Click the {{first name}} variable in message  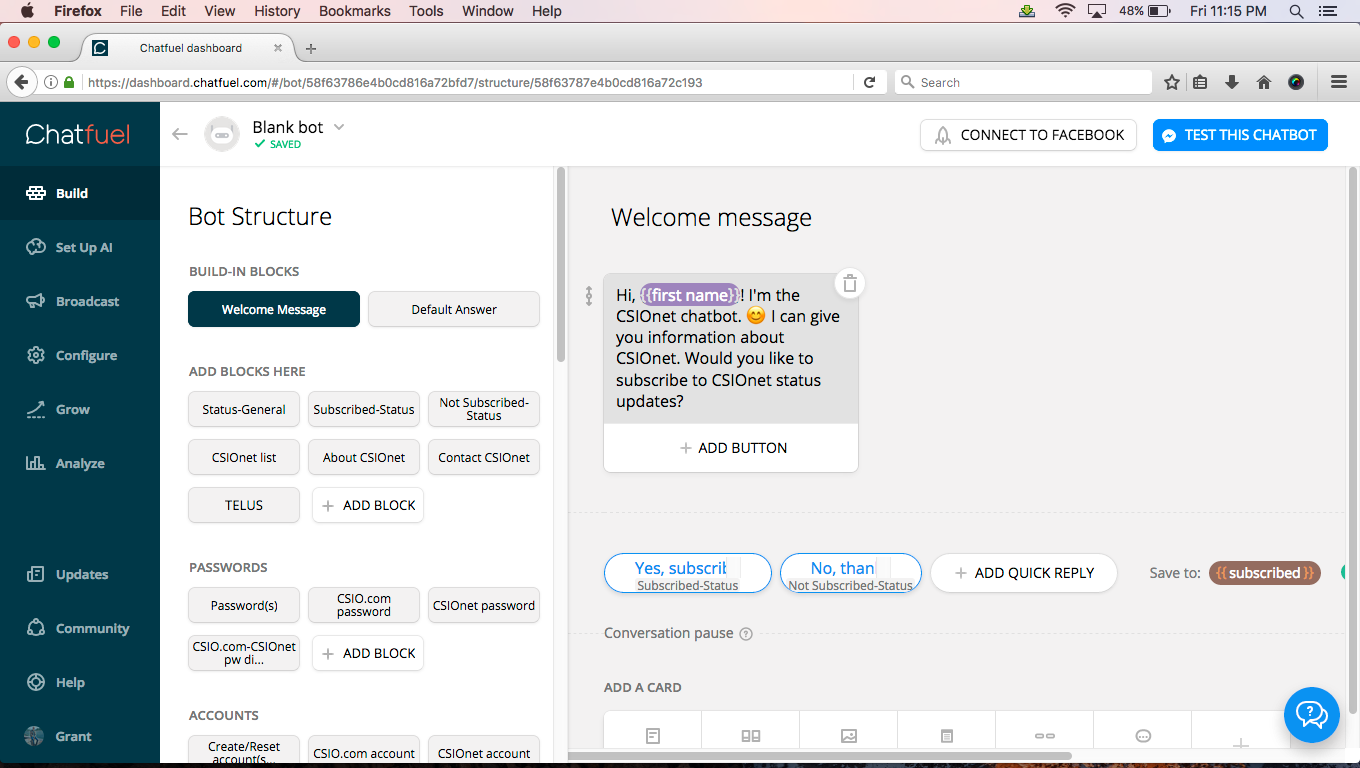690,295
